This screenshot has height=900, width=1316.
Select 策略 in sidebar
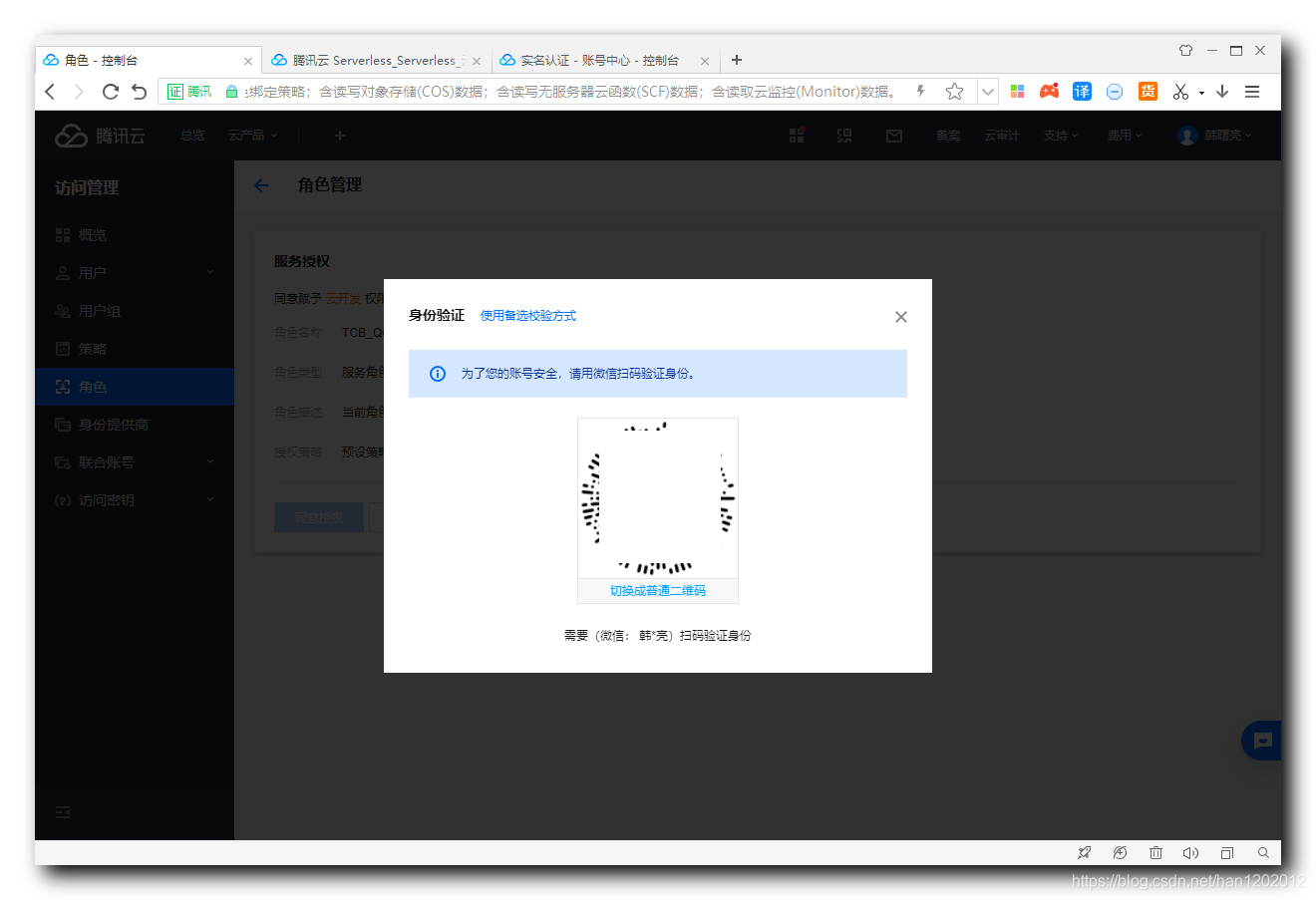135,349
